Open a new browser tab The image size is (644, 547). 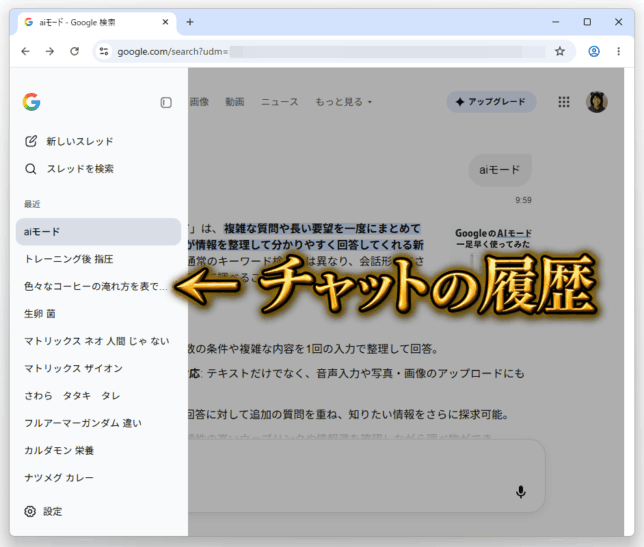click(190, 22)
